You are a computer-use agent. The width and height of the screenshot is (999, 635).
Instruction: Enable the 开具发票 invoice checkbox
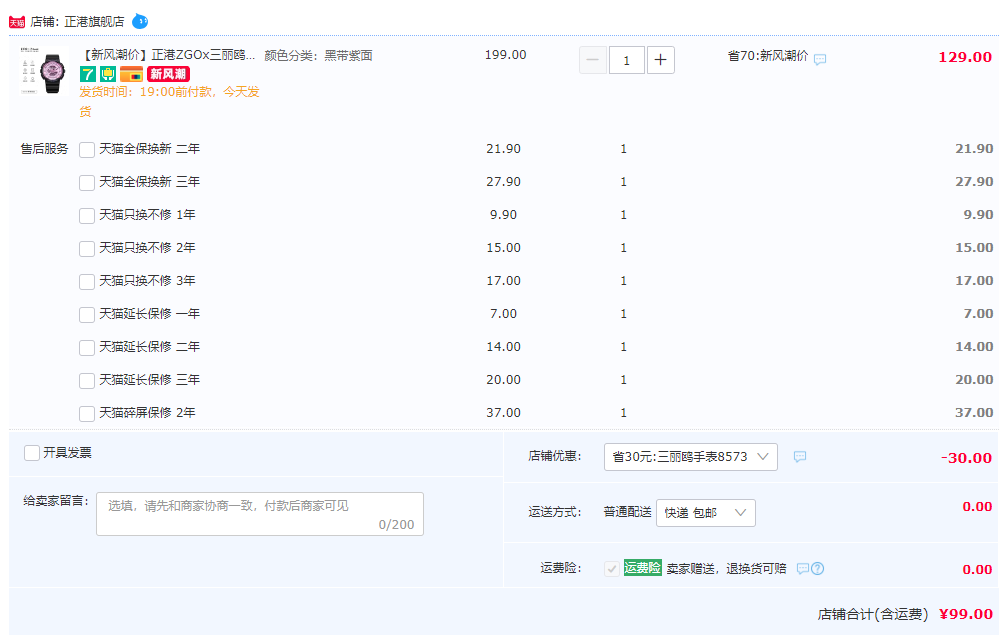(x=32, y=453)
